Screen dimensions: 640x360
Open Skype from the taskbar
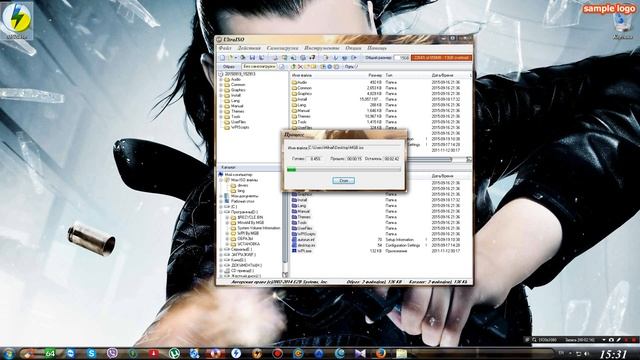pyautogui.click(x=91, y=353)
